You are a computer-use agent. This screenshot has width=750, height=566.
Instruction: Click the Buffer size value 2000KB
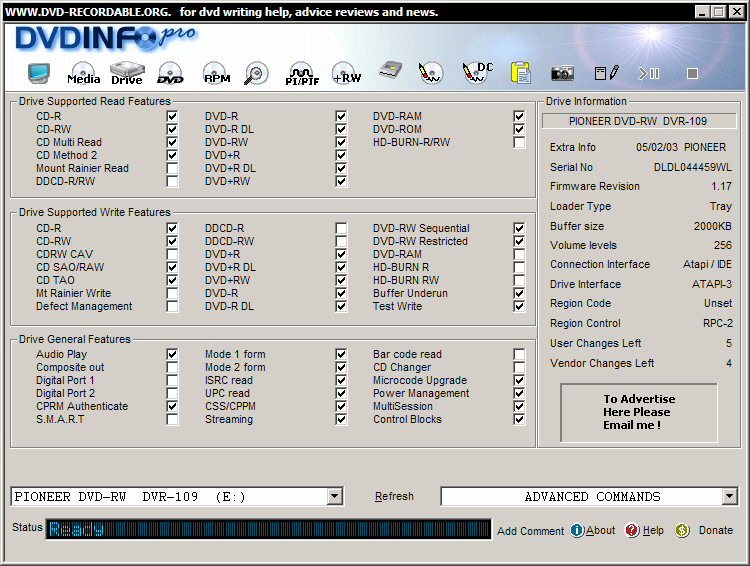point(713,226)
